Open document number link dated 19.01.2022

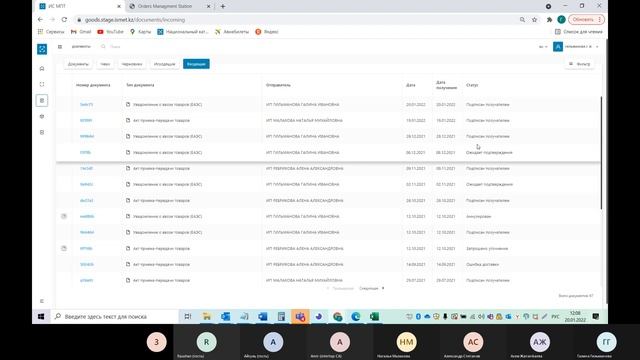(x=86, y=120)
